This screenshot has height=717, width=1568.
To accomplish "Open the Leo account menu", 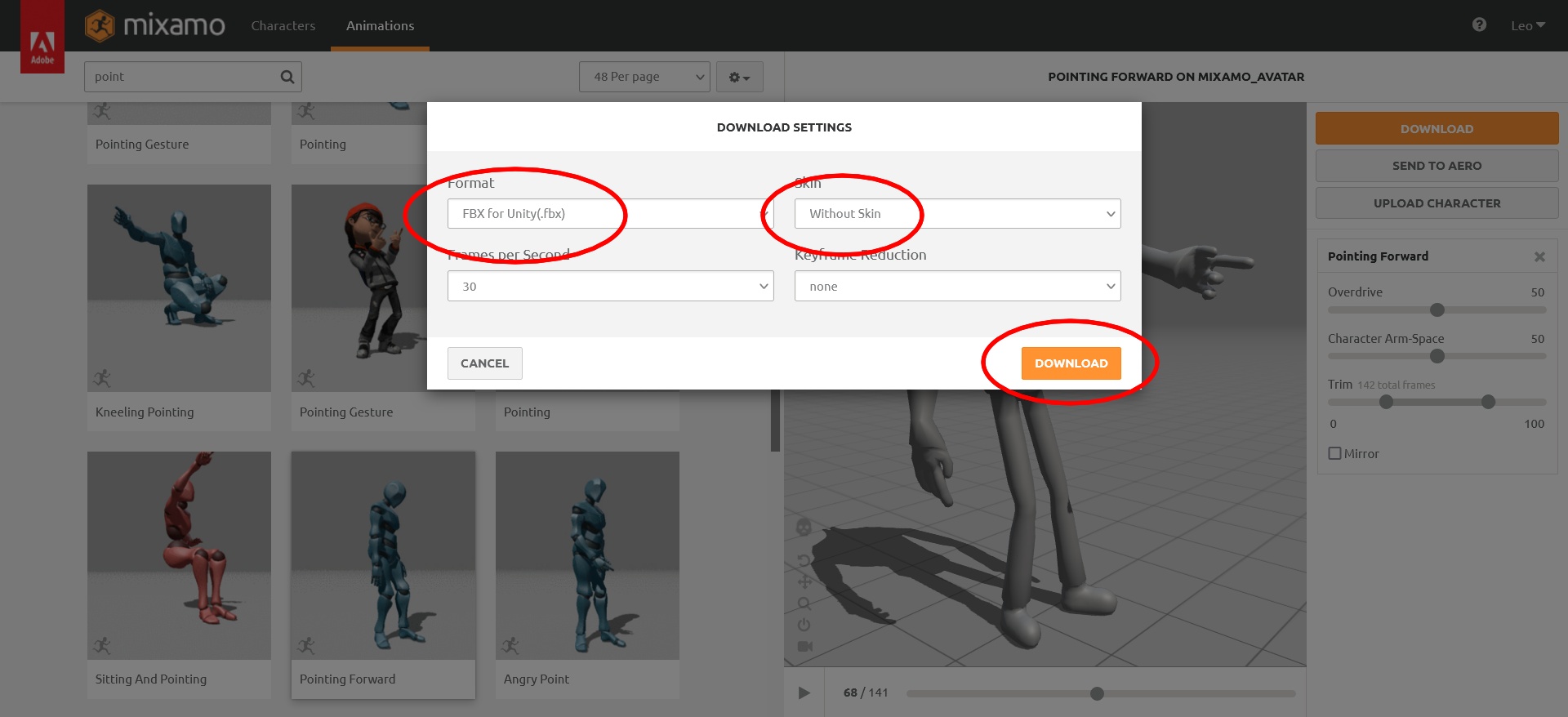I will point(1527,25).
